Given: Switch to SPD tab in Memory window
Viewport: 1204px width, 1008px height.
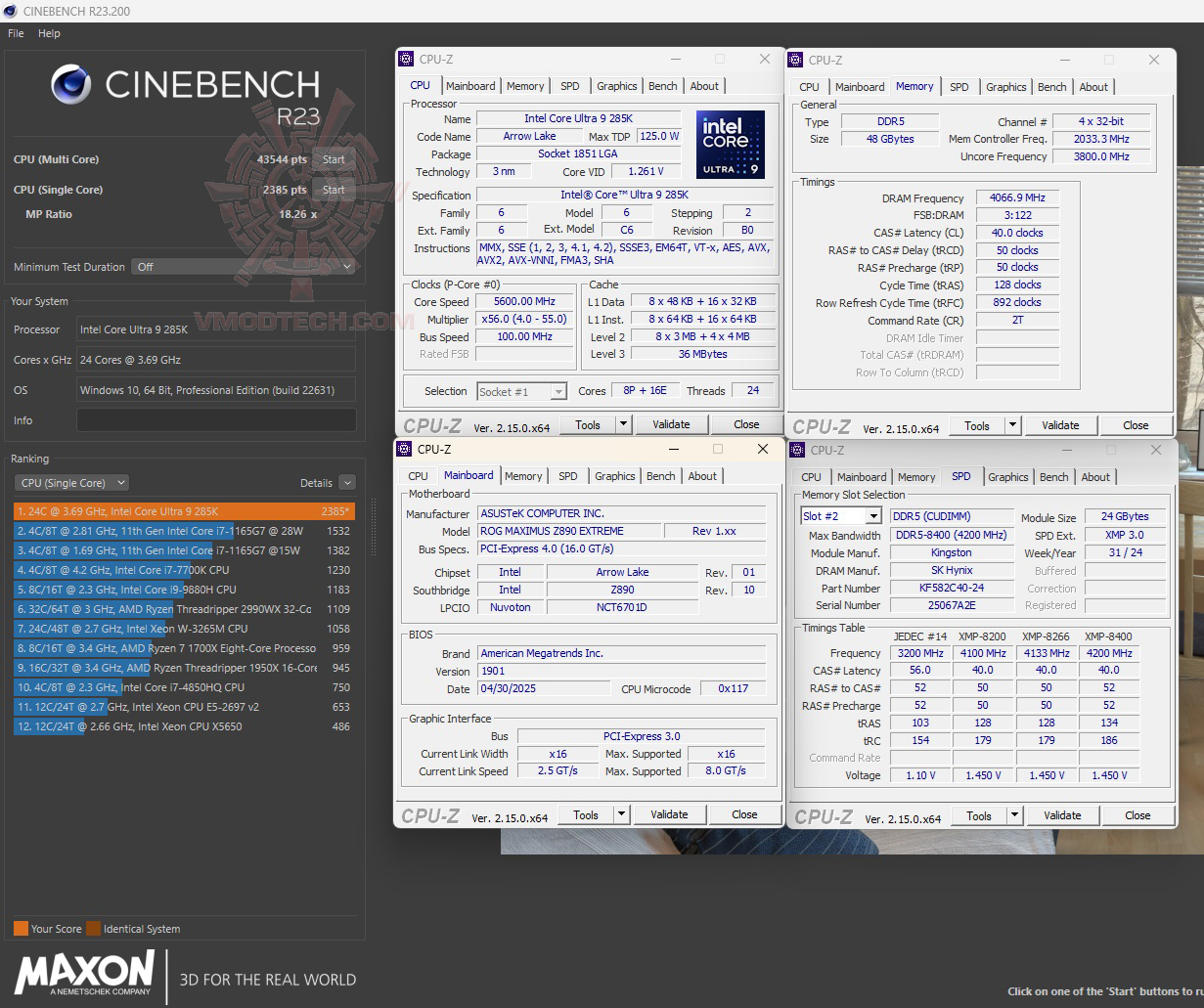Looking at the screenshot, I should coord(959,87).
